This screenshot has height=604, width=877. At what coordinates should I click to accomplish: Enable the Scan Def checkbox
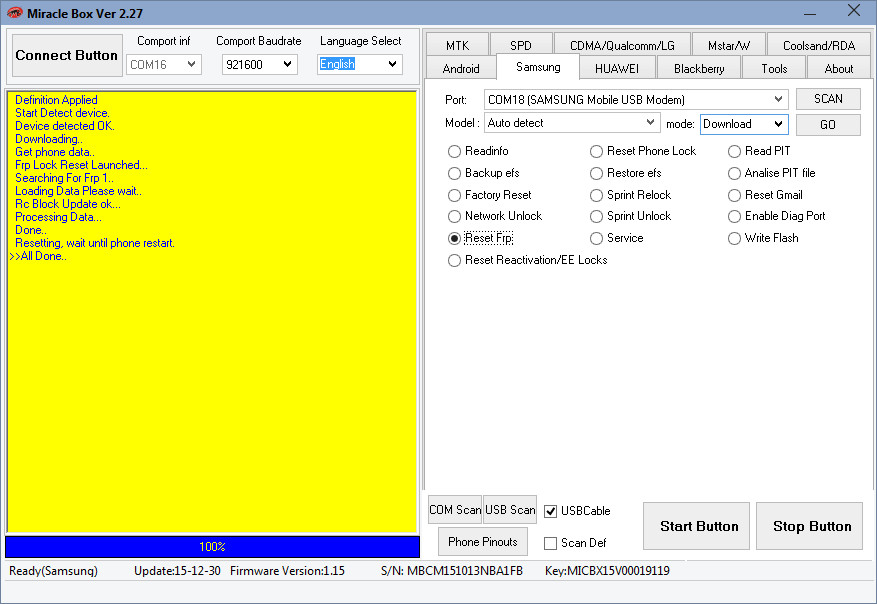point(550,543)
